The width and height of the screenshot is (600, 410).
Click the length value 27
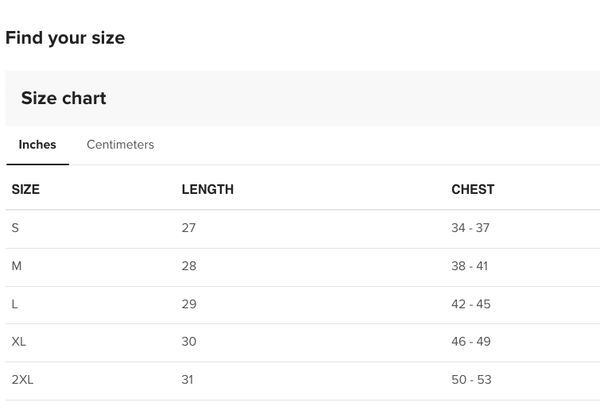point(189,228)
